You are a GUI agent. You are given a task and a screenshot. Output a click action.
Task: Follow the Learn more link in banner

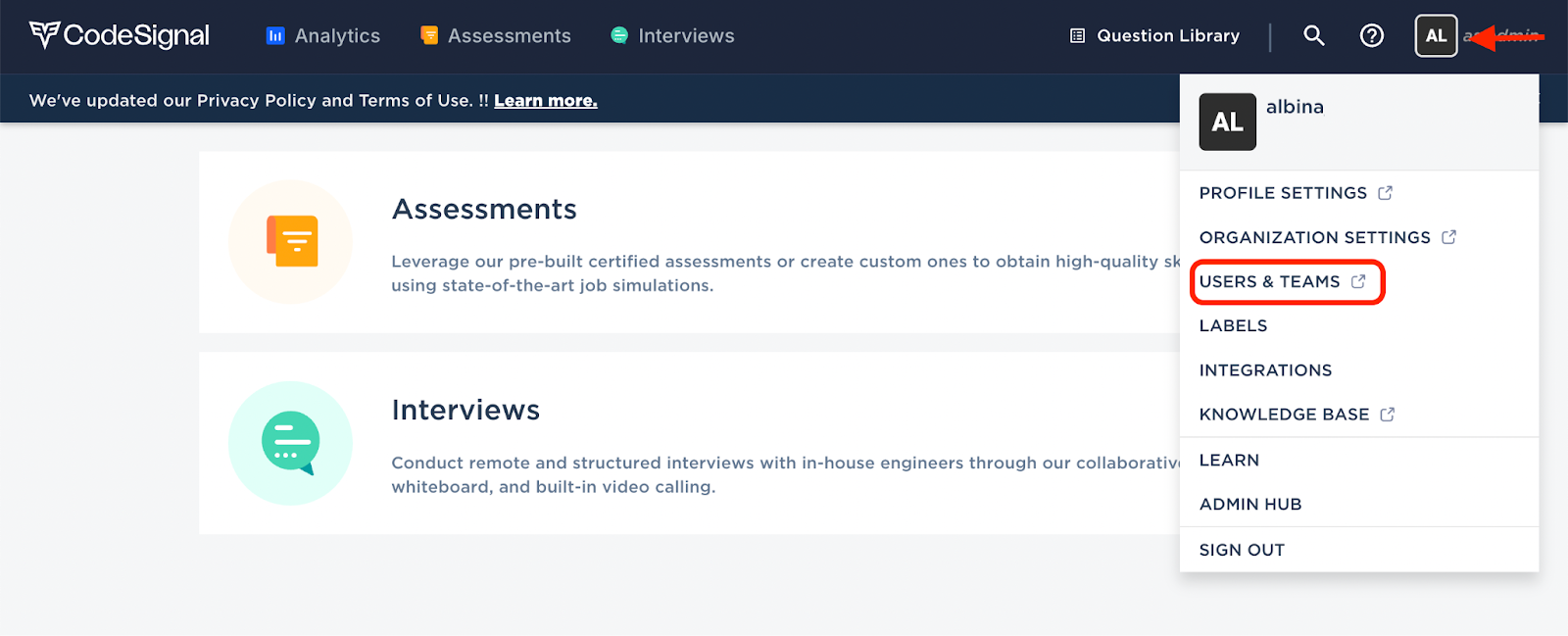[546, 100]
